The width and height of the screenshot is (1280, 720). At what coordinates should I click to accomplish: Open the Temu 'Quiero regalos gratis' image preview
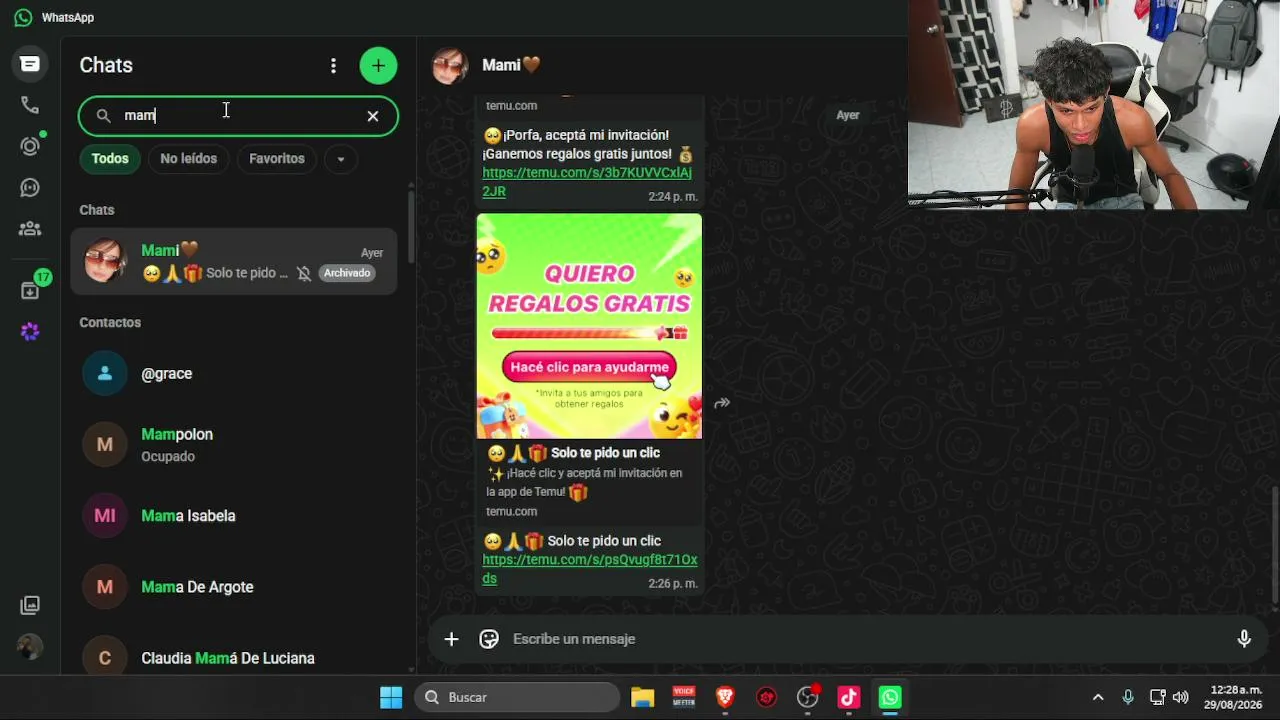tap(589, 326)
